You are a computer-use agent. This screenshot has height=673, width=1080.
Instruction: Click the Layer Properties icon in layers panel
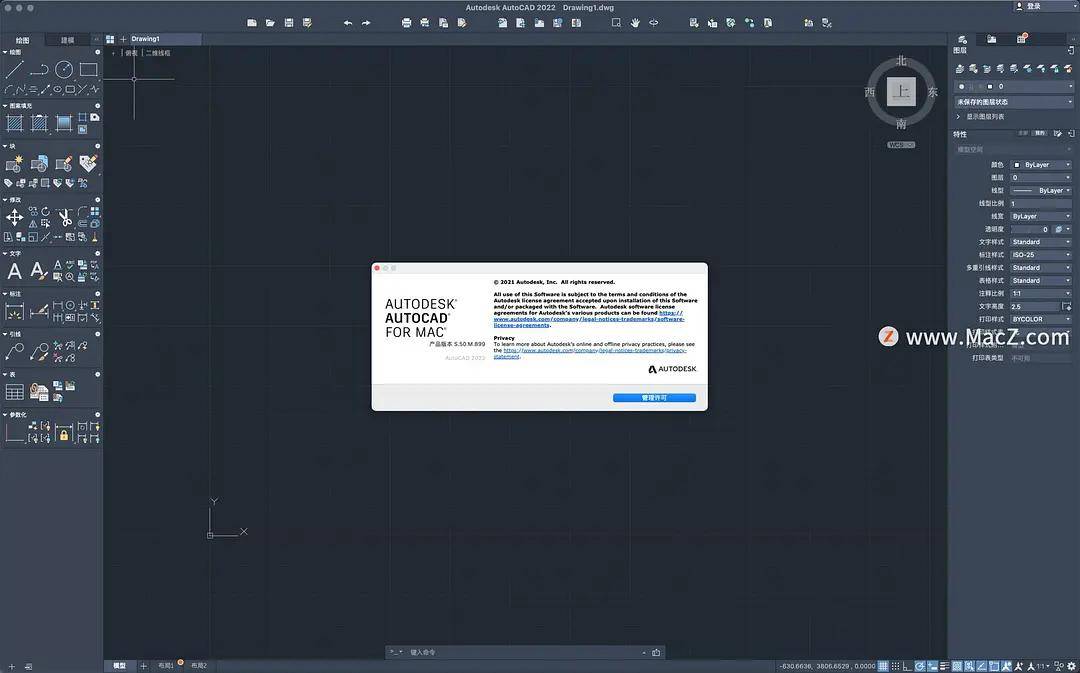[x=959, y=69]
